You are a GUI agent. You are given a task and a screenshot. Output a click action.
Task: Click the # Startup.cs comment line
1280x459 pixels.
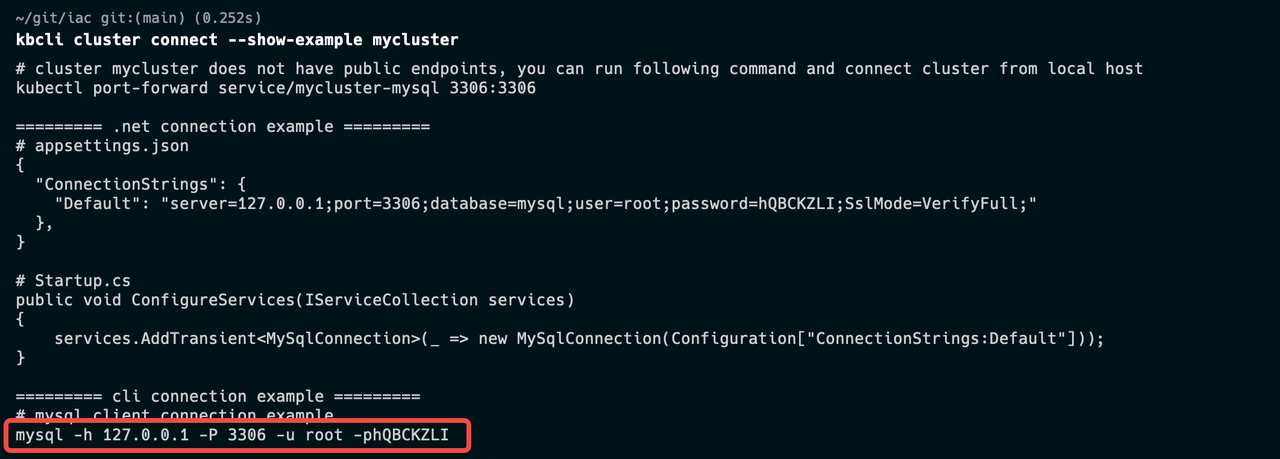[73, 281]
